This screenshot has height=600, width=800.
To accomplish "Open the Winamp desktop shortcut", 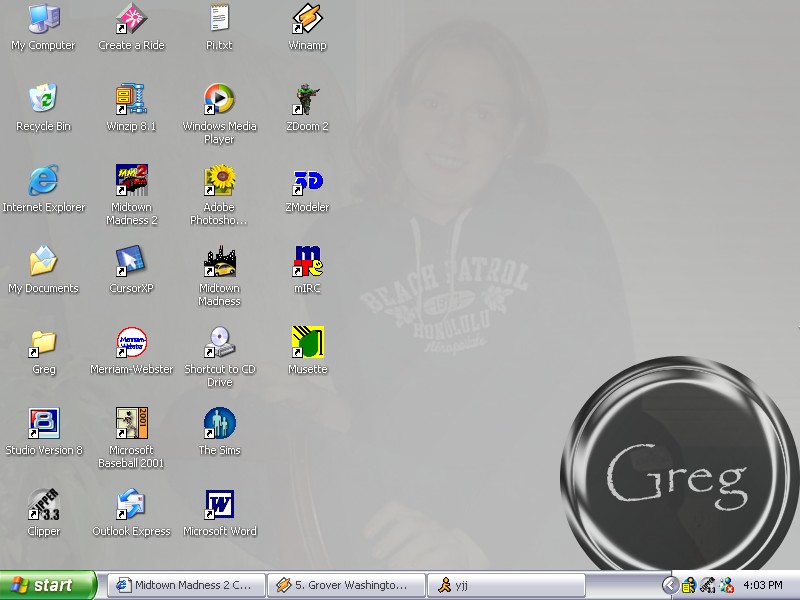I will (307, 20).
